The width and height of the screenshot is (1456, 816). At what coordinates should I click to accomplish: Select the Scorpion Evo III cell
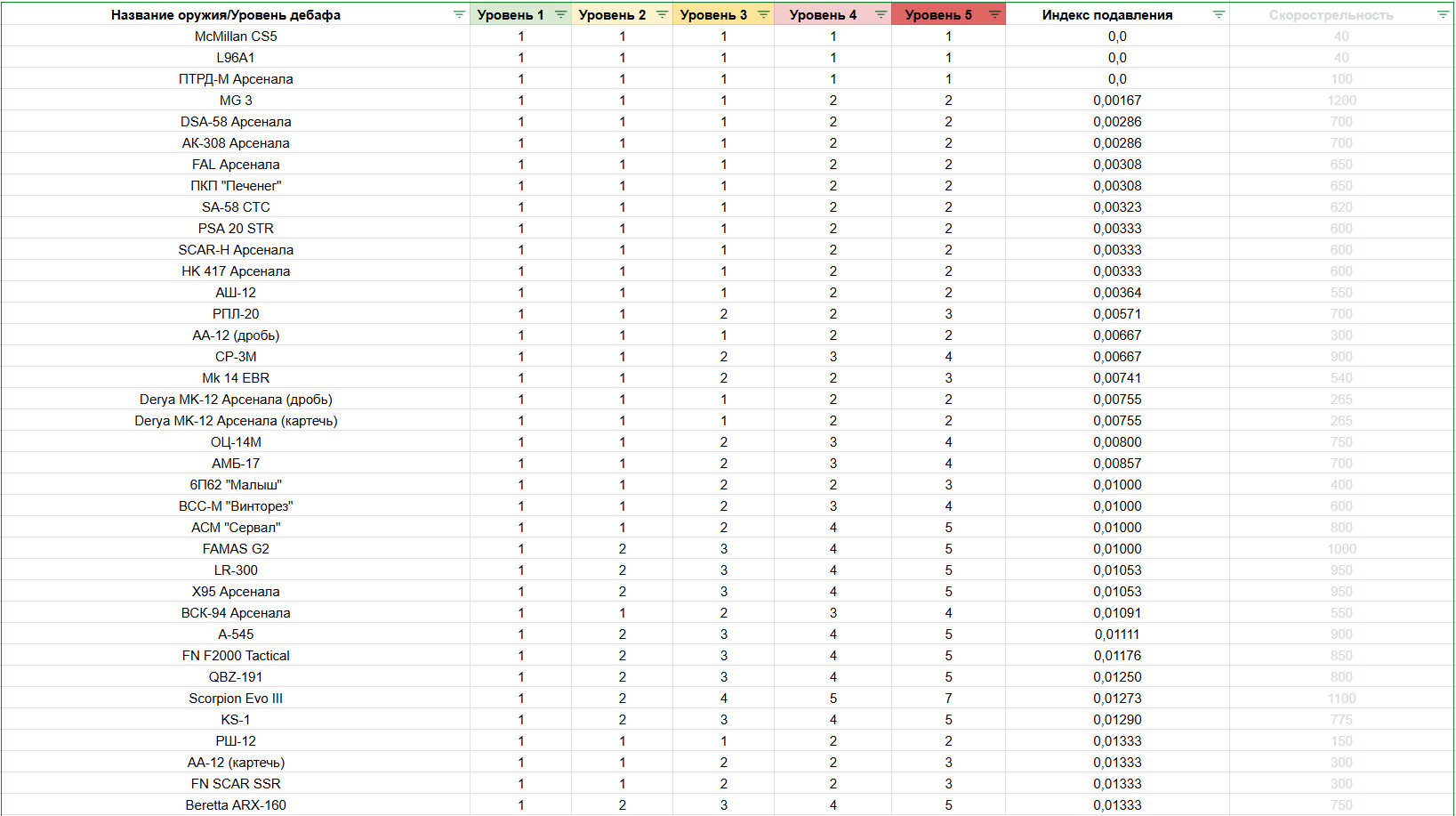(x=236, y=699)
